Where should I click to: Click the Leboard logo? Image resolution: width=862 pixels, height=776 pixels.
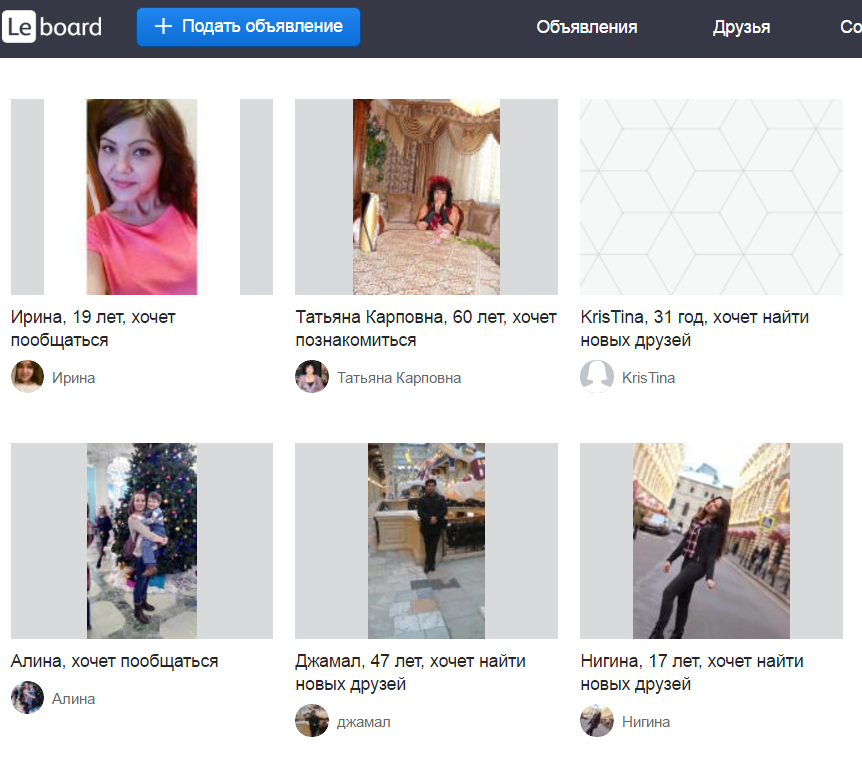(52, 27)
